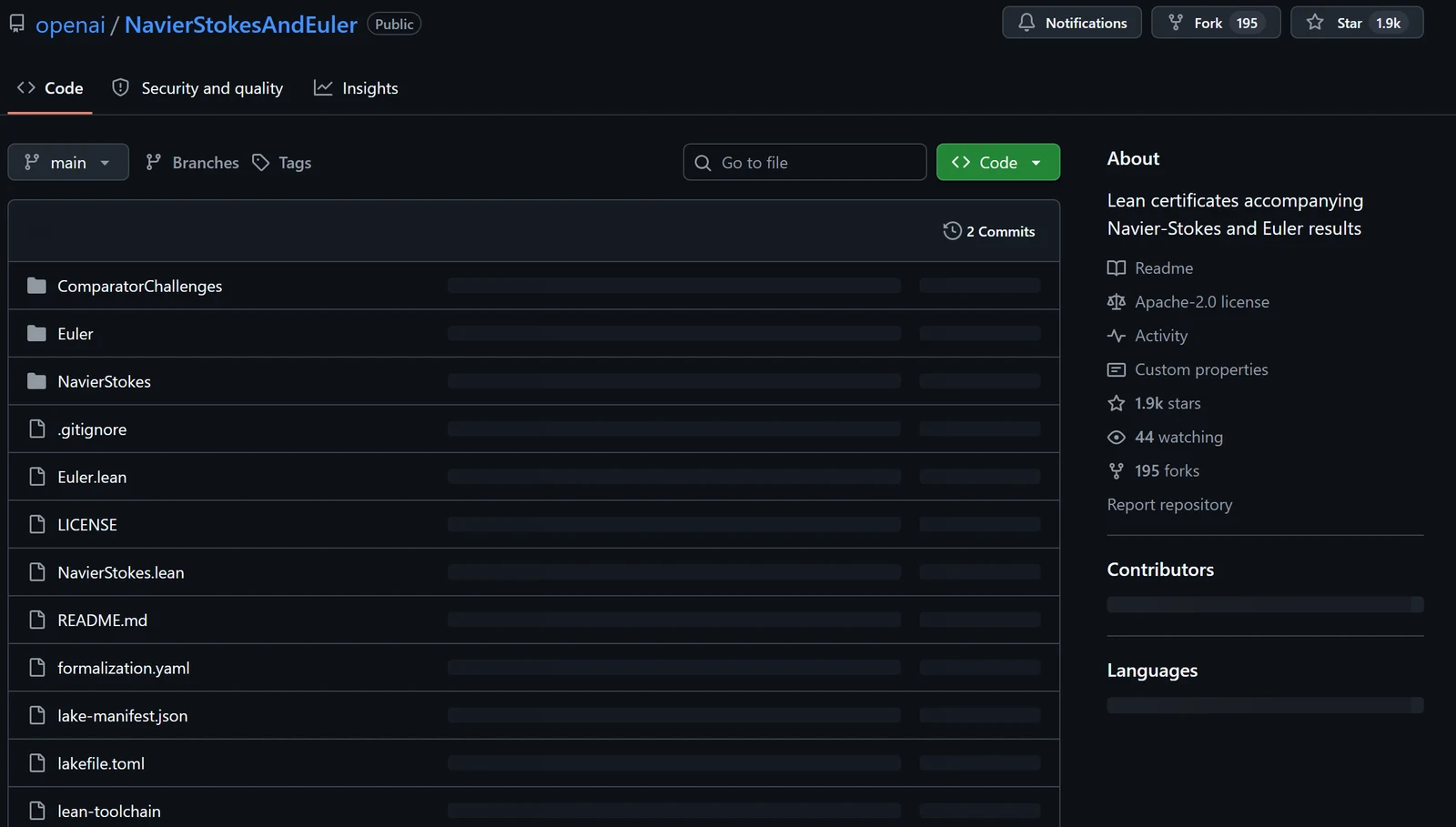1456x827 pixels.
Task: Click the NavierStokes folder icon
Action: coord(36,381)
